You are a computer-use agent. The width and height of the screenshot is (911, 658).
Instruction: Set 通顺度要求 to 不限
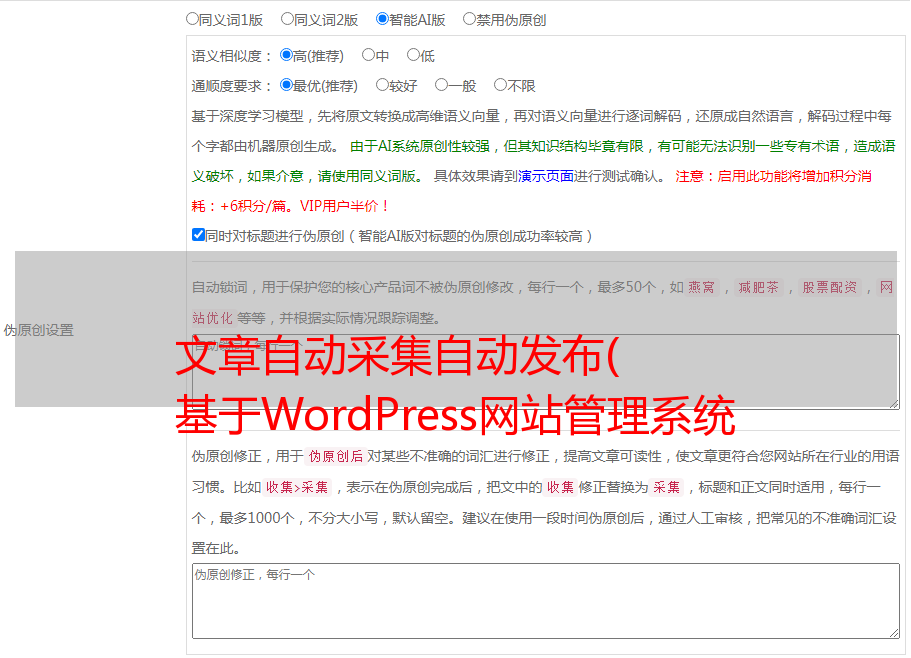[x=500, y=85]
